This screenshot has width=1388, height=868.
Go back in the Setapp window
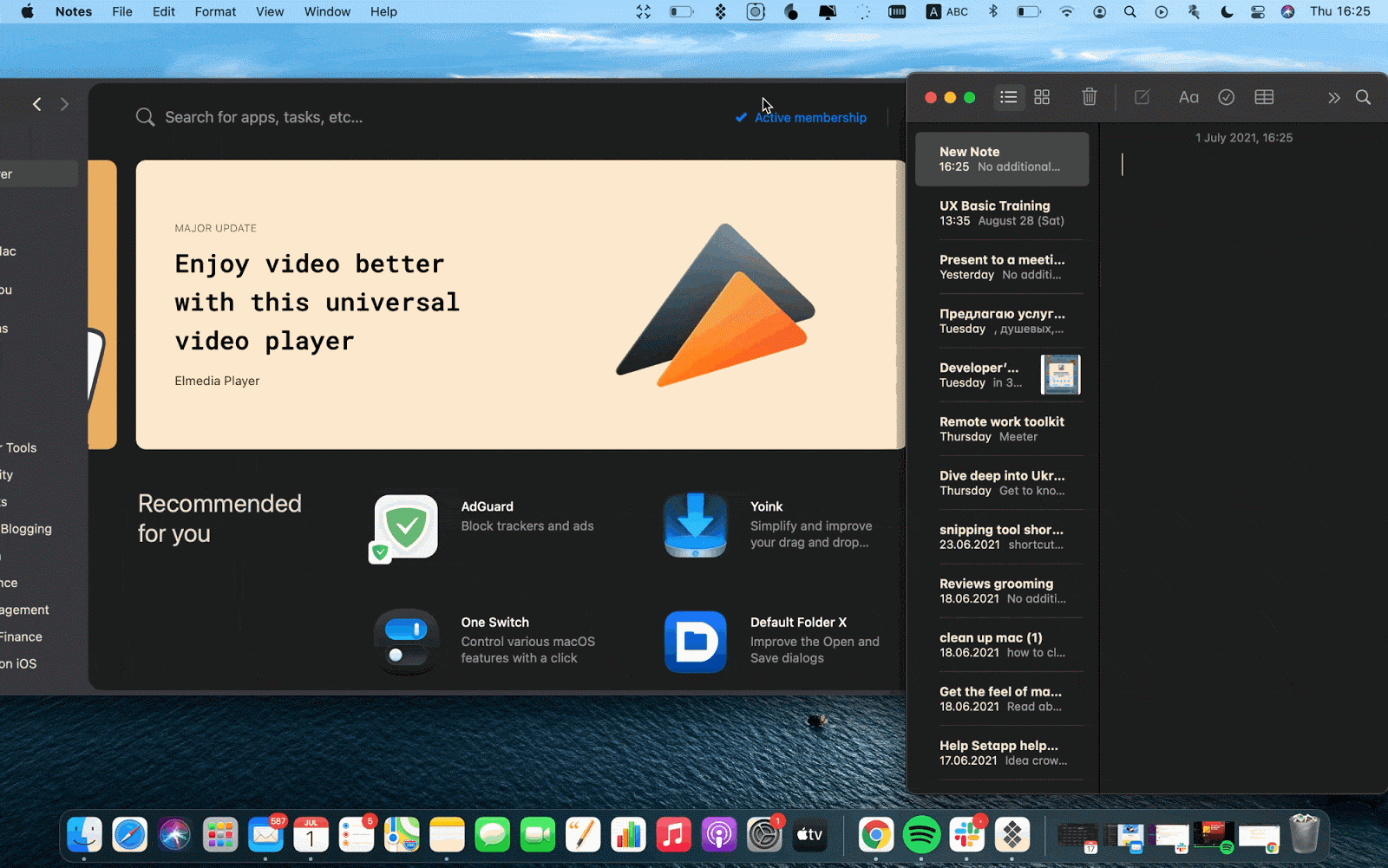37,104
